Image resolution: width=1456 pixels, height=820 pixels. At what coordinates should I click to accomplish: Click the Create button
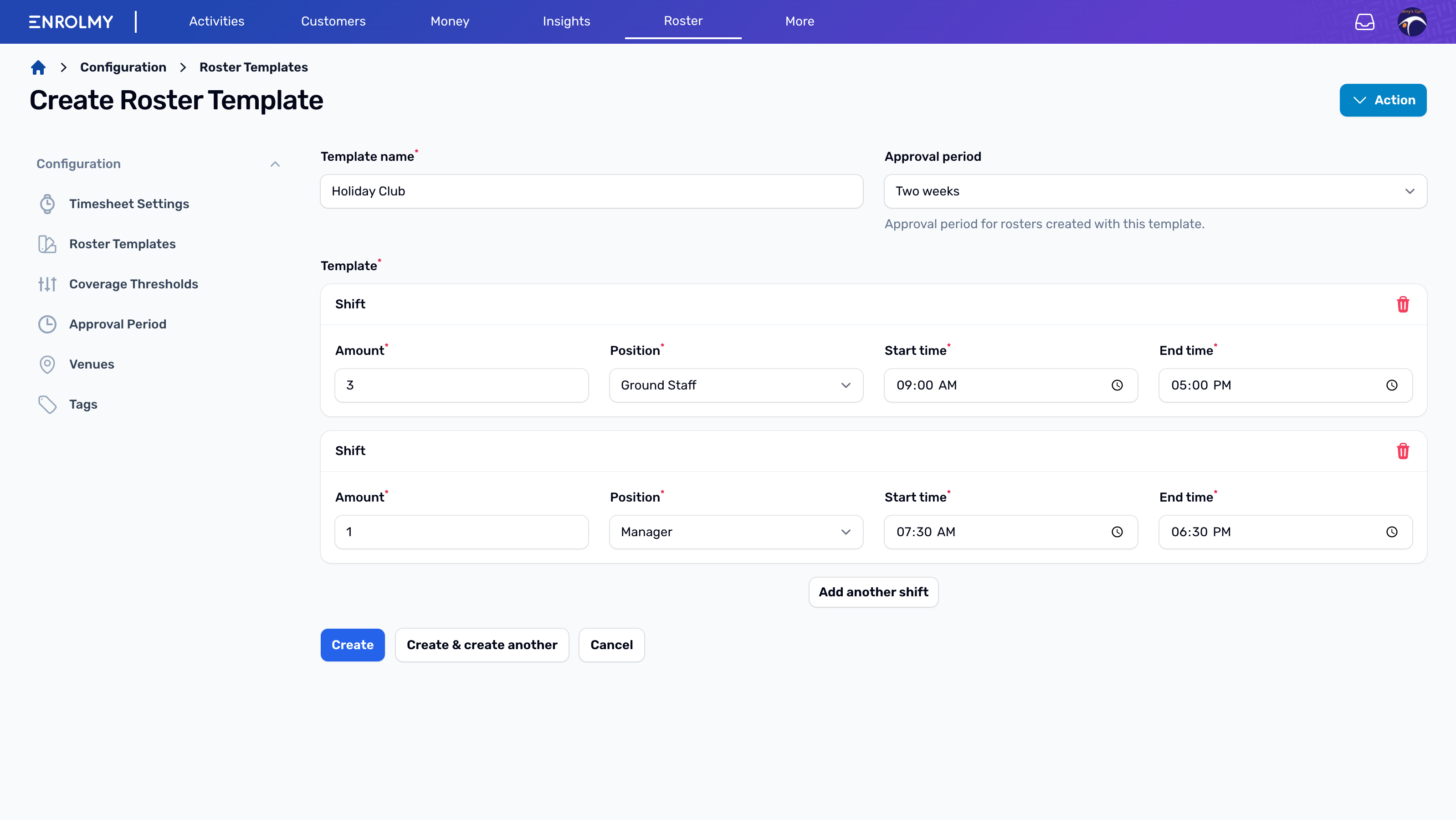tap(352, 645)
